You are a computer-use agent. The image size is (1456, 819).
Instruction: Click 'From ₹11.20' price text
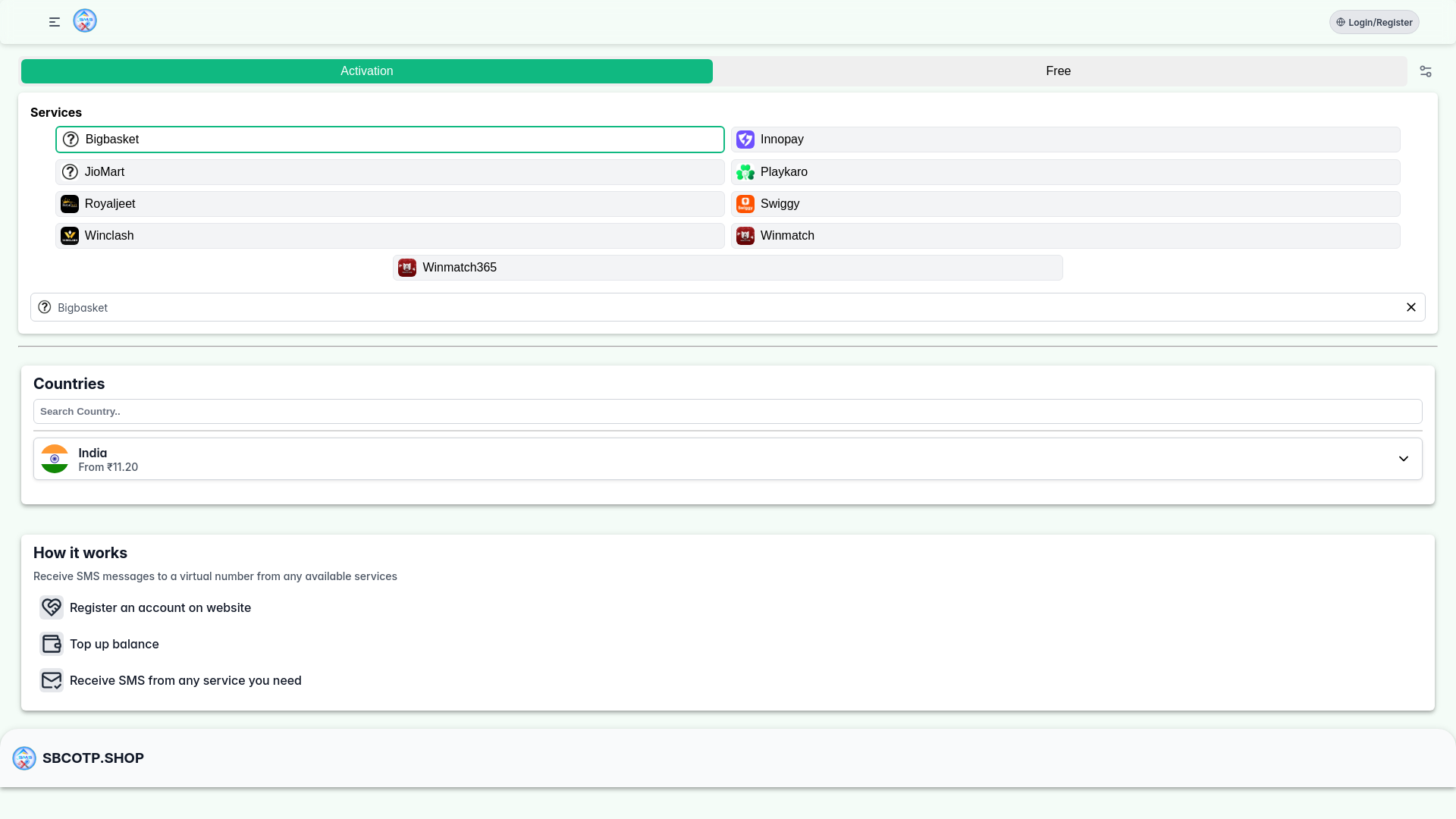[108, 467]
